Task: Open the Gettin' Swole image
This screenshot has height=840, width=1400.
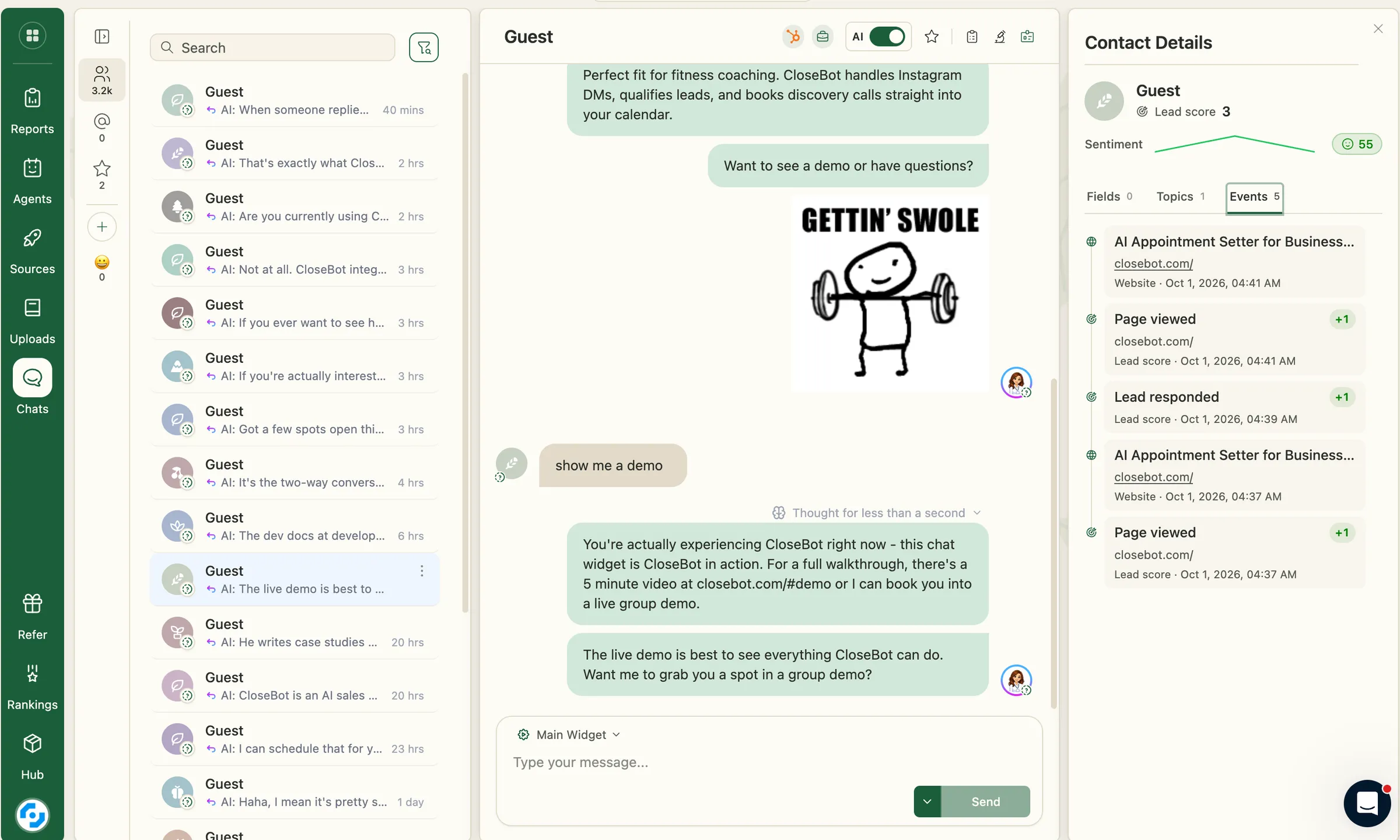Action: click(x=890, y=293)
